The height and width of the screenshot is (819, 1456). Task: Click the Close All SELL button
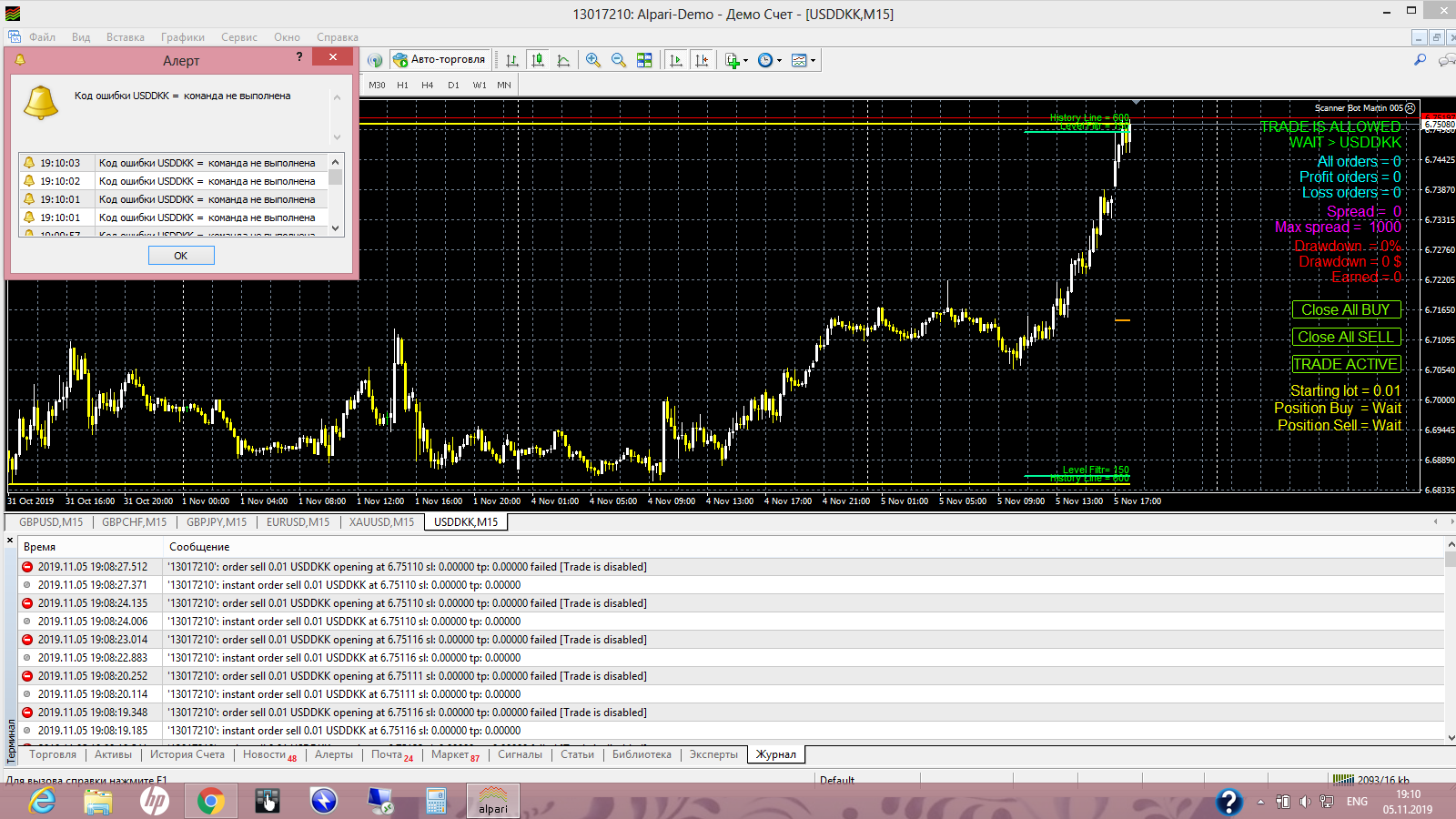pos(1346,337)
